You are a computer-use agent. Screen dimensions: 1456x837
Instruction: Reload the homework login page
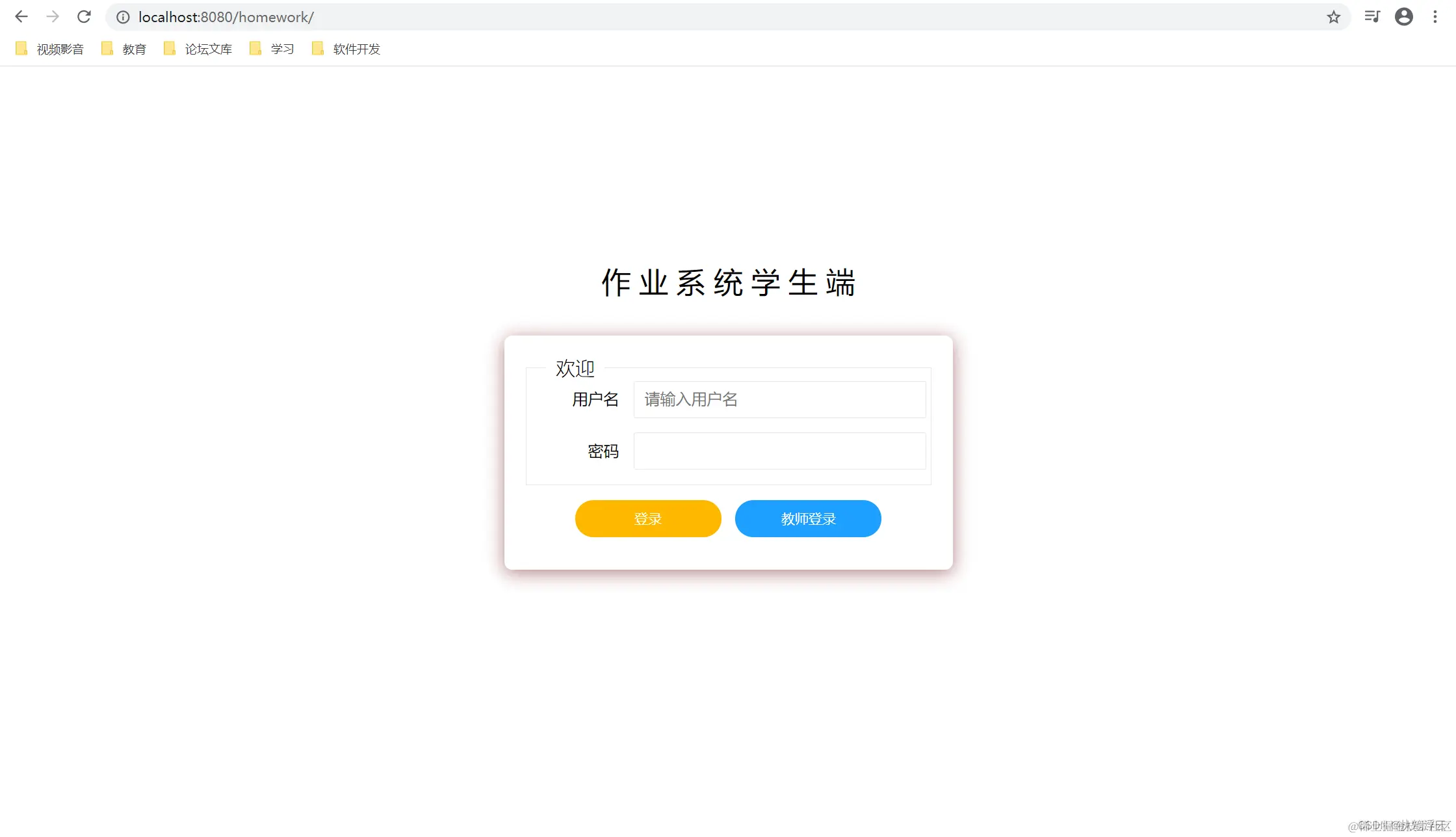(84, 17)
